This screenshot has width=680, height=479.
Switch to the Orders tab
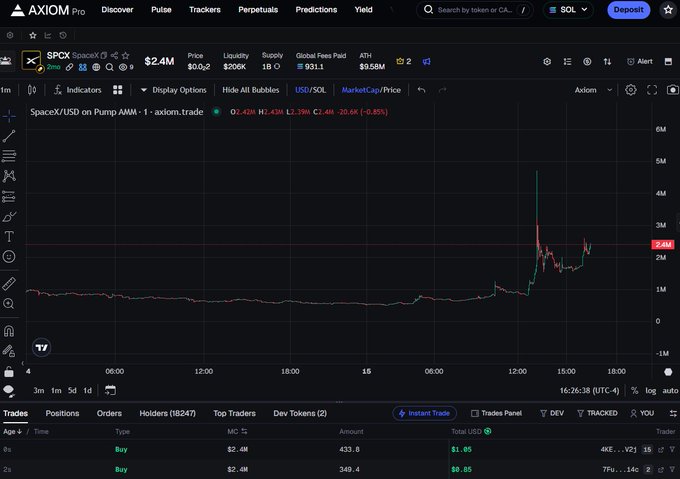coord(109,413)
